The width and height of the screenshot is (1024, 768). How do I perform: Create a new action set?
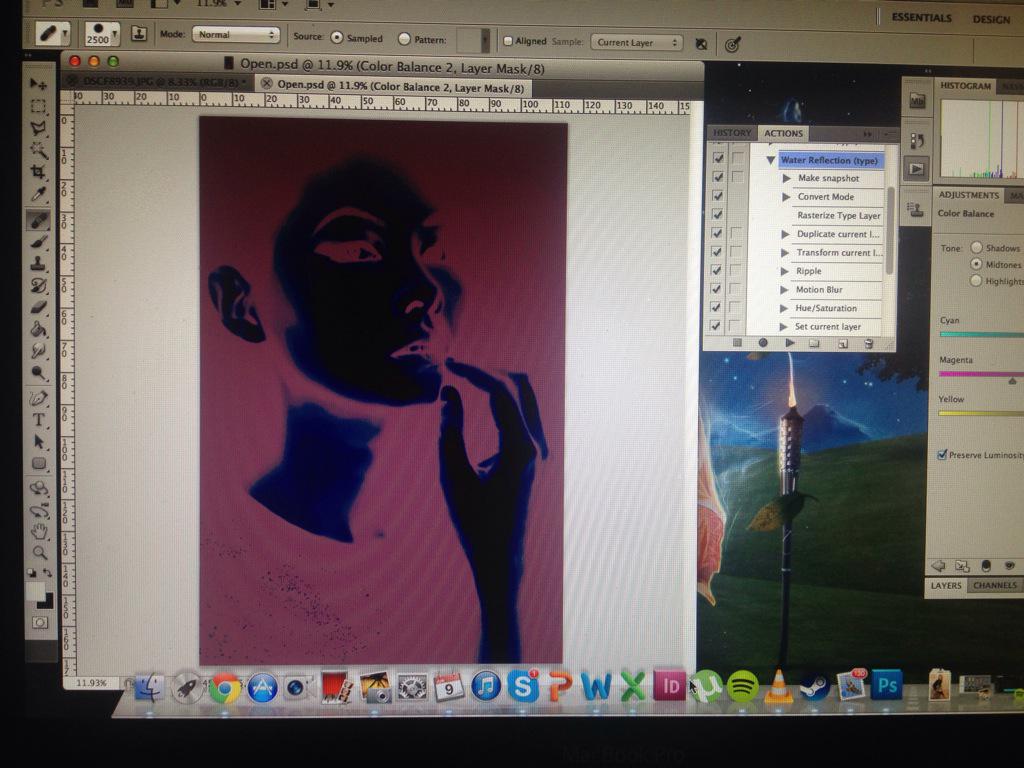click(x=814, y=344)
